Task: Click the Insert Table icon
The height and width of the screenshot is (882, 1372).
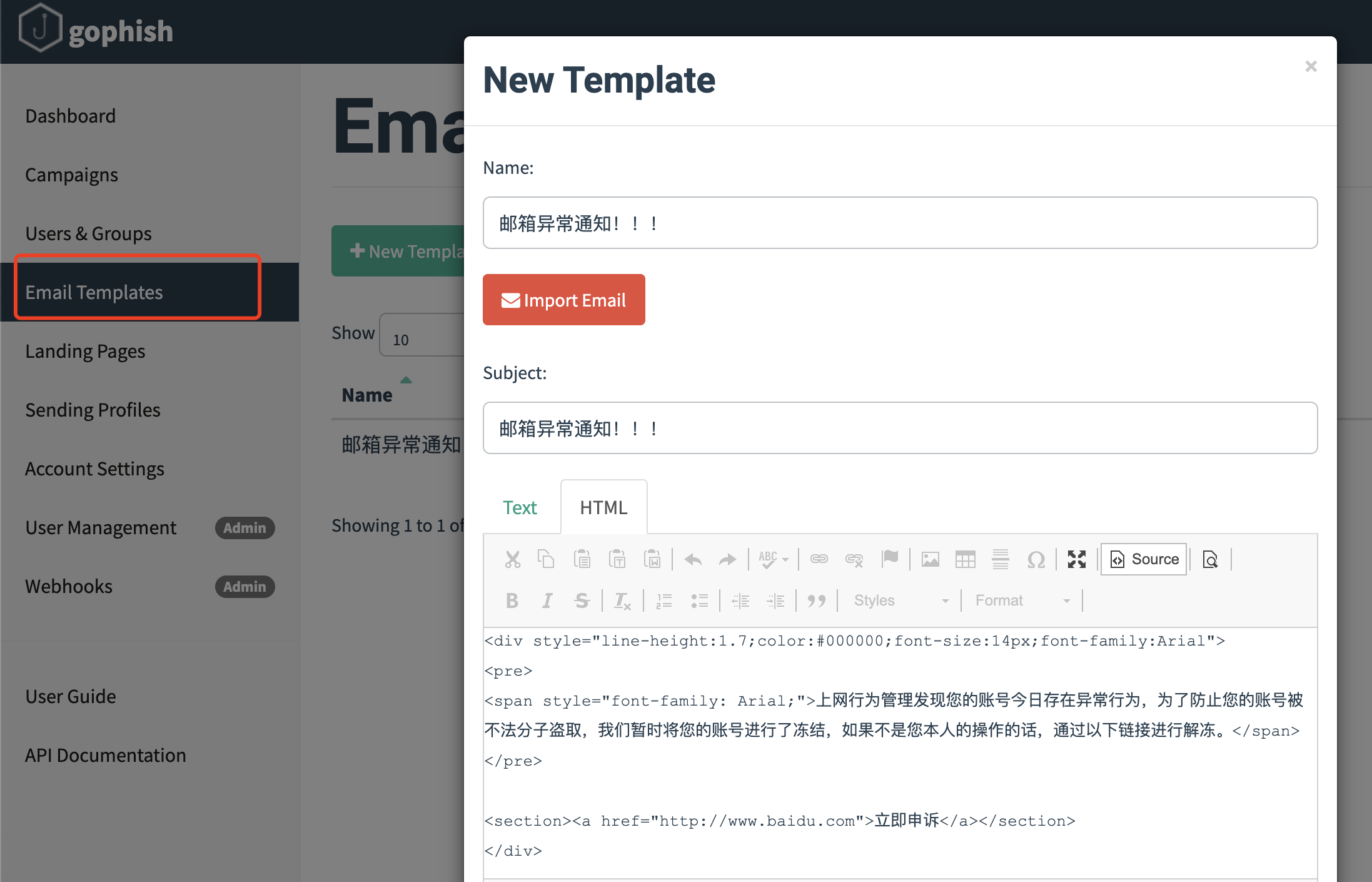Action: (966, 559)
